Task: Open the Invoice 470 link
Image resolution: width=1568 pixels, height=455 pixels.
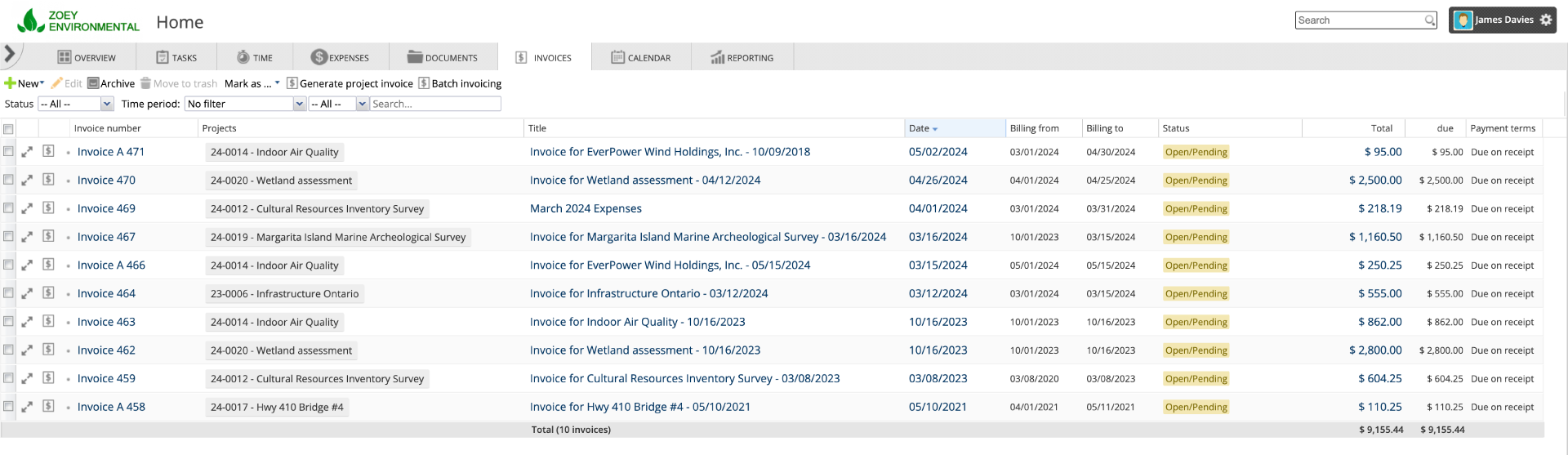Action: [106, 181]
